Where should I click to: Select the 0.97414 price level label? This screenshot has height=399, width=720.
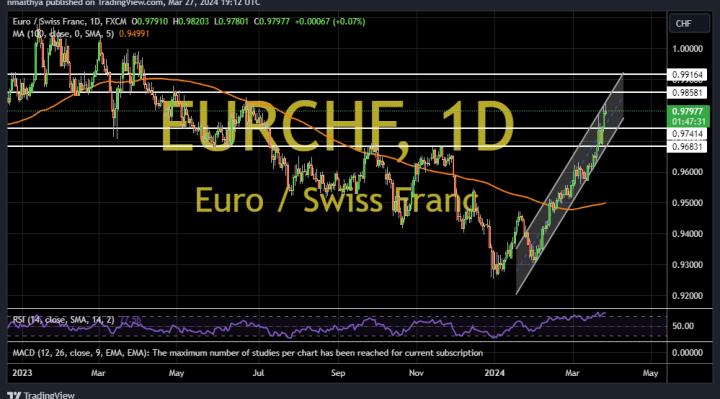(687, 134)
